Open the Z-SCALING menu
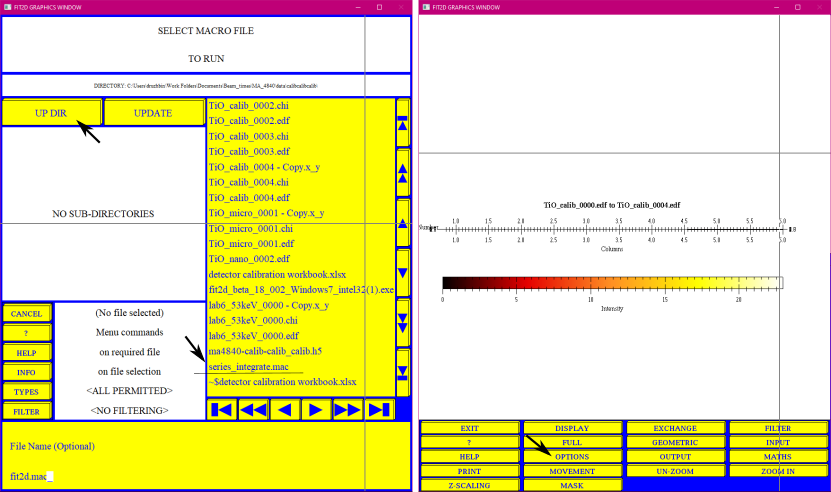Viewport: 831px width, 492px height. point(470,485)
